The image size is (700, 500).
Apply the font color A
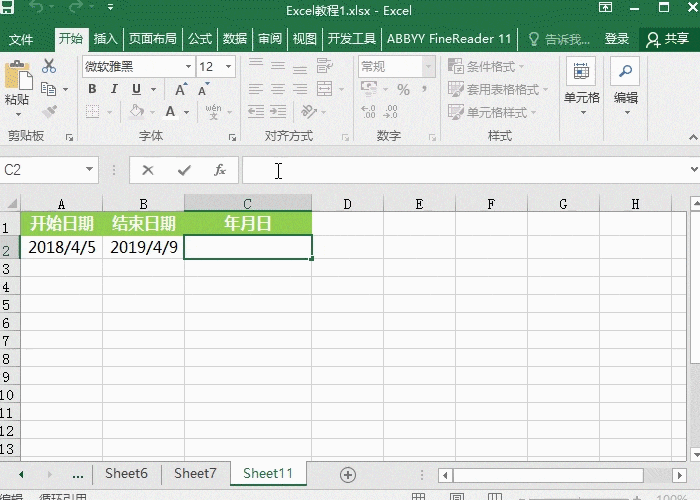tap(170, 112)
